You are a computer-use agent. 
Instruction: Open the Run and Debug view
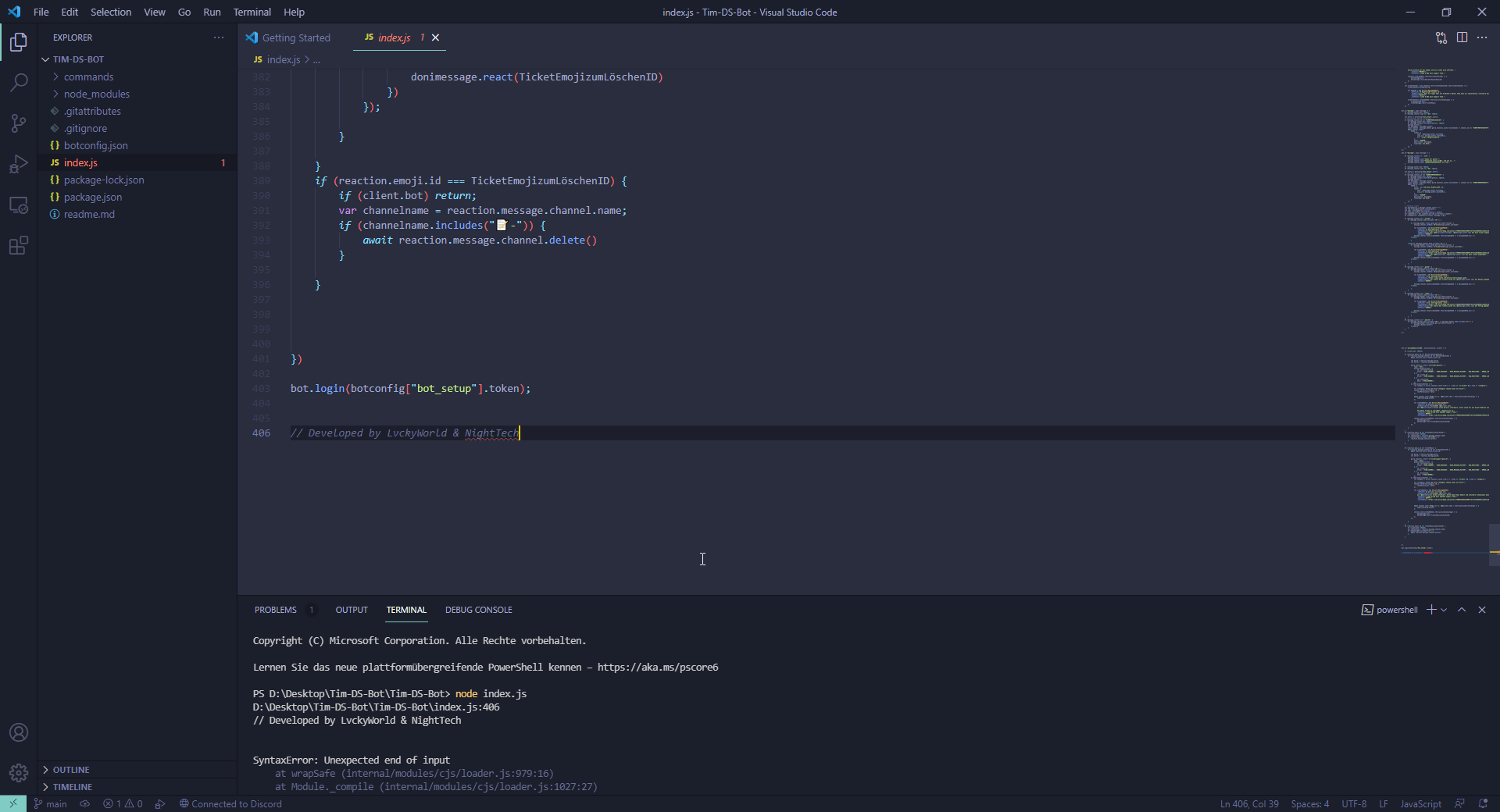coord(19,164)
